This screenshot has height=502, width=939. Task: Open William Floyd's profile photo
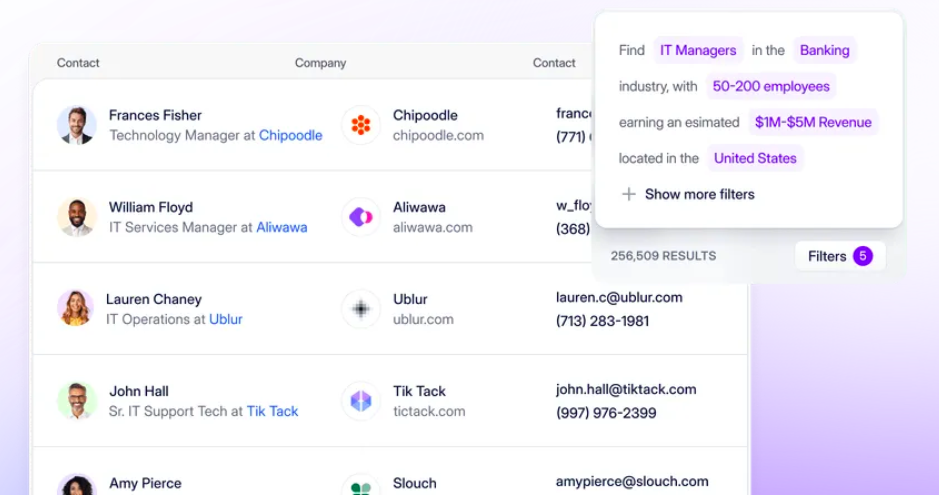point(77,217)
